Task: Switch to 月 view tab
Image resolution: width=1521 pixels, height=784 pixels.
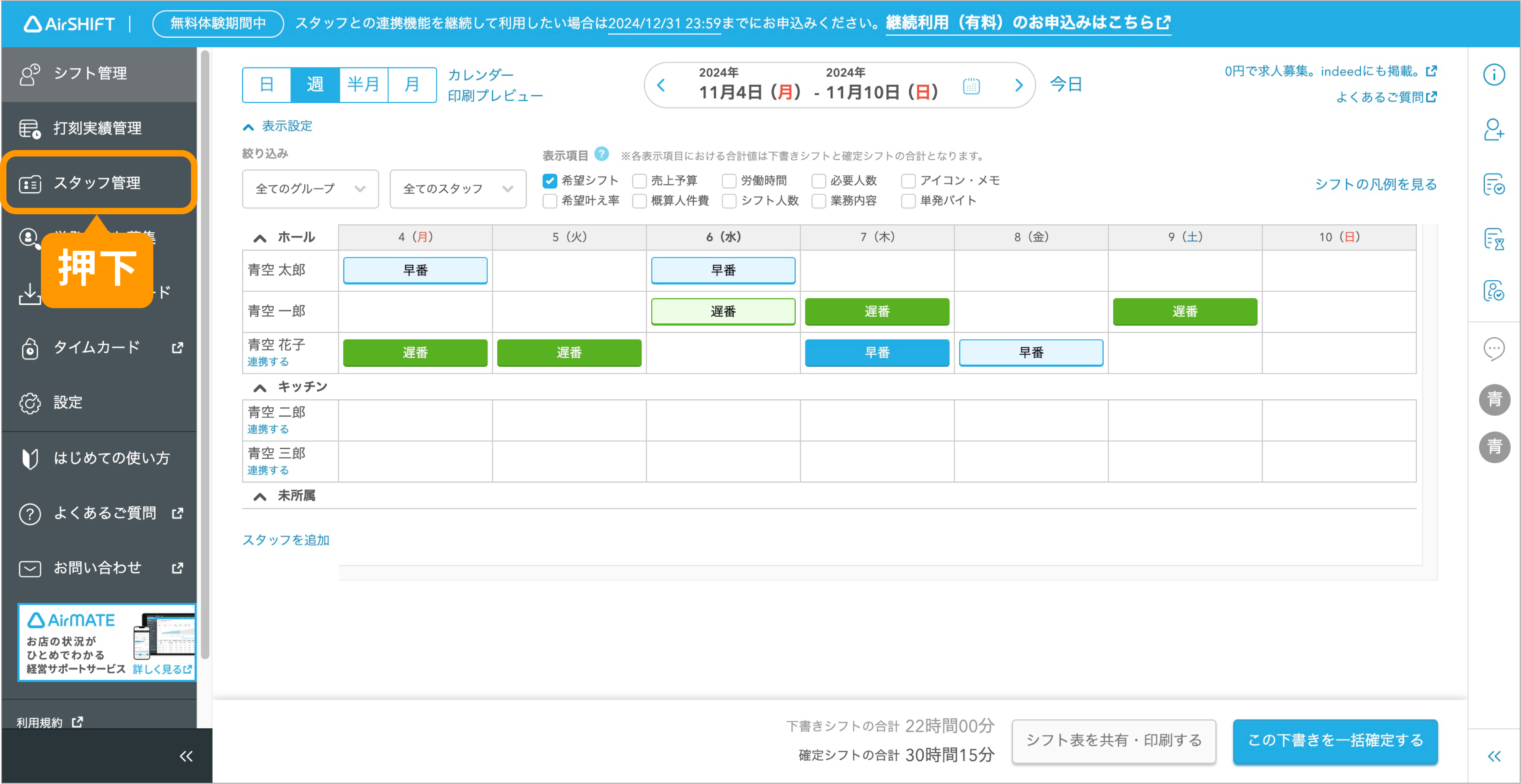Action: tap(412, 84)
